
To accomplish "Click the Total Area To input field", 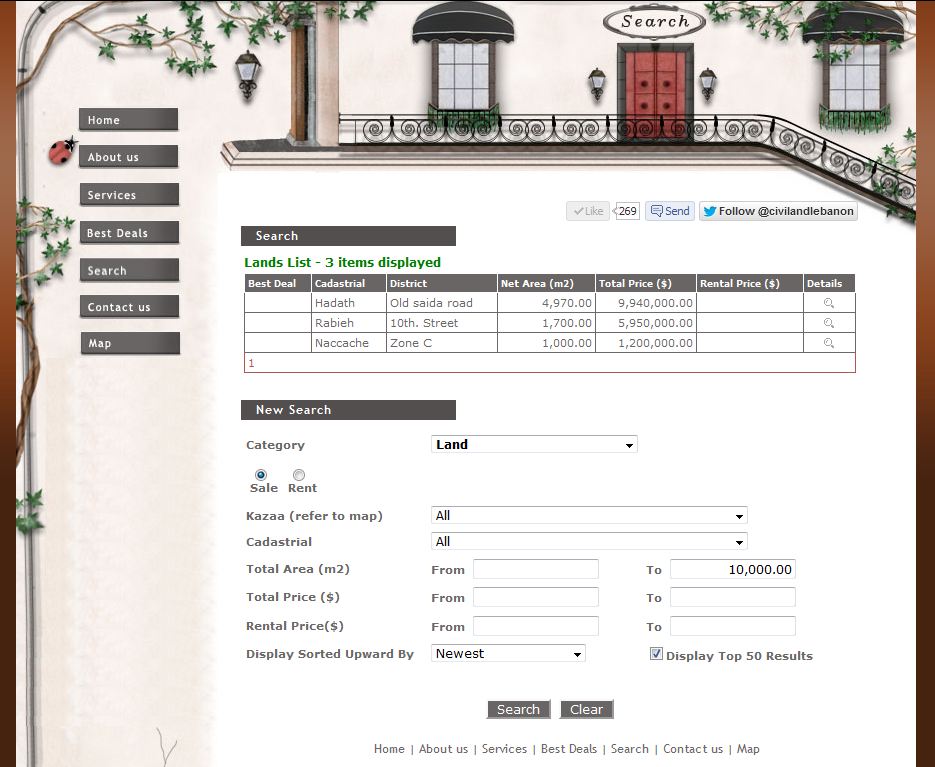I will click(732, 569).
